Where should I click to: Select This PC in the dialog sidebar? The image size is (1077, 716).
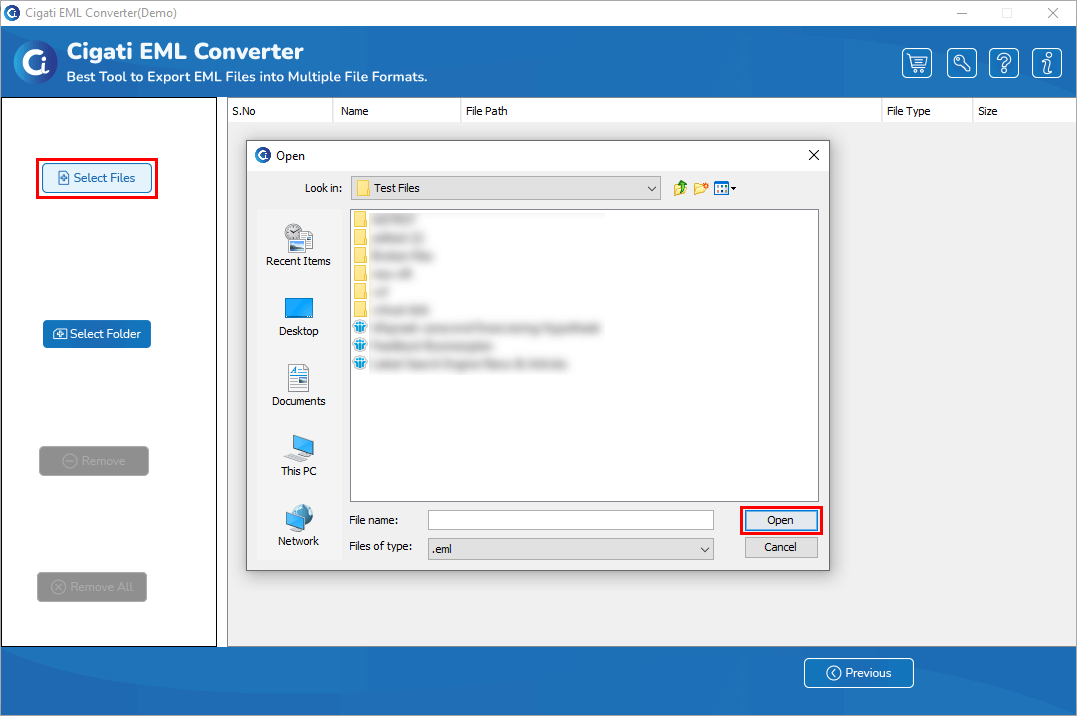[x=298, y=456]
